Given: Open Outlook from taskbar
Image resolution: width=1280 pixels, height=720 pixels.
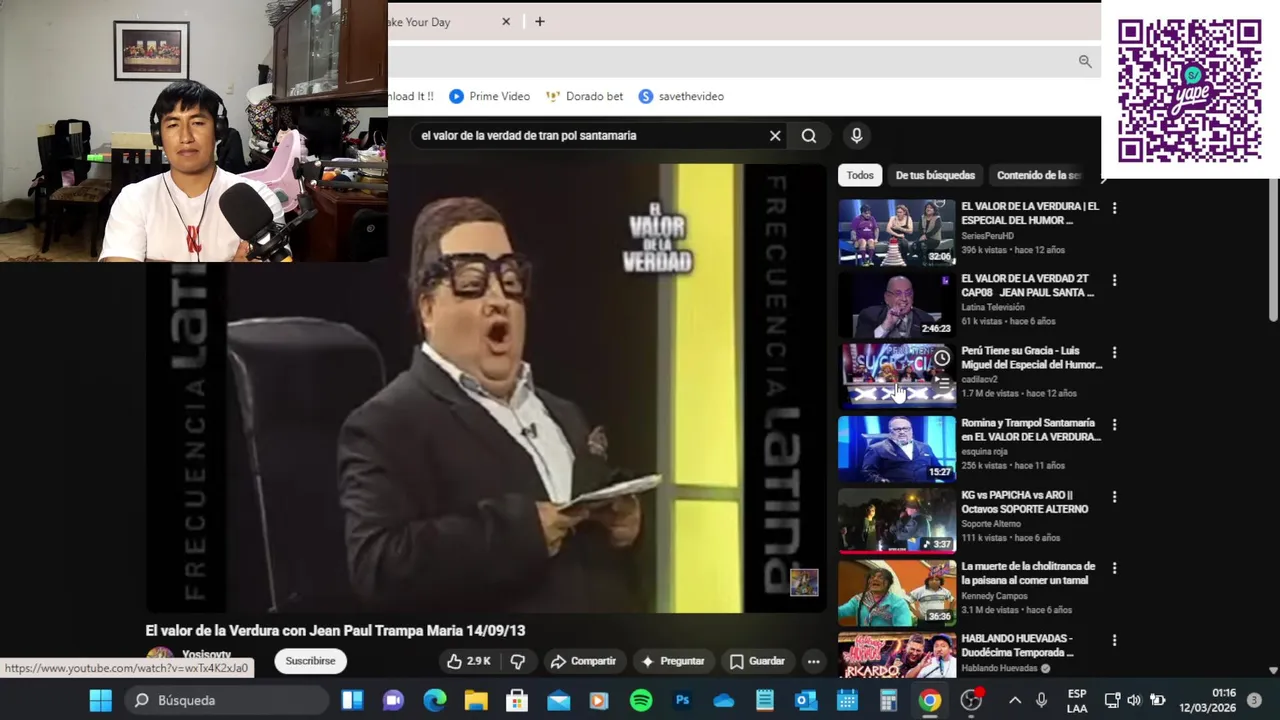Looking at the screenshot, I should 806,700.
